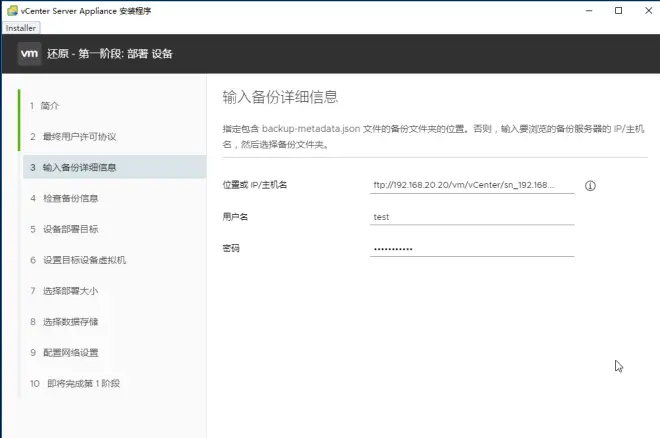Close the installer window
The image size is (660, 438).
[648, 11]
